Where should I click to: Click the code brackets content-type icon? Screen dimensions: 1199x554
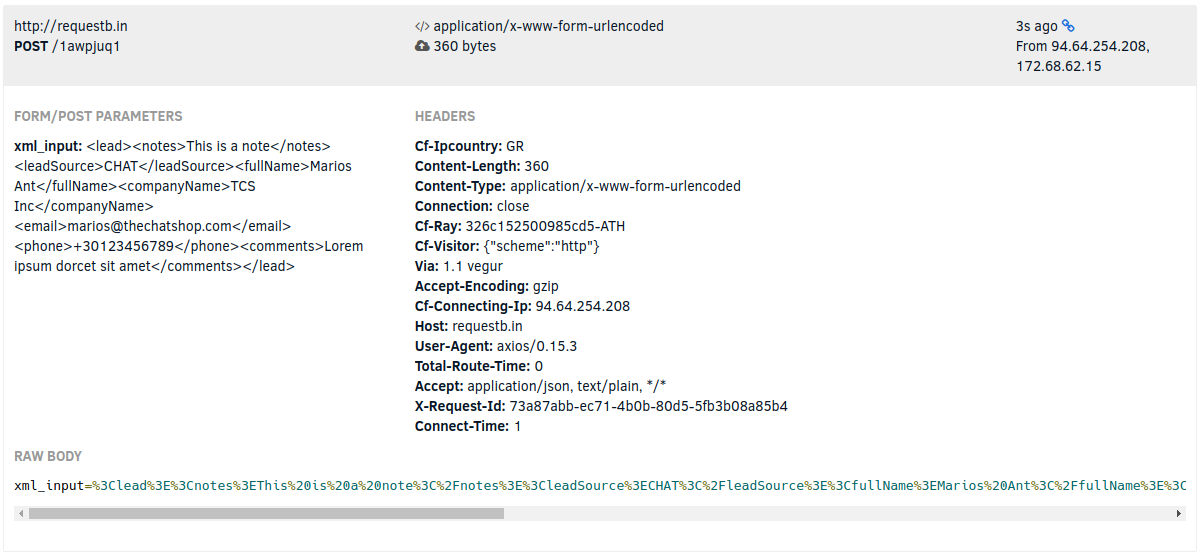(421, 27)
